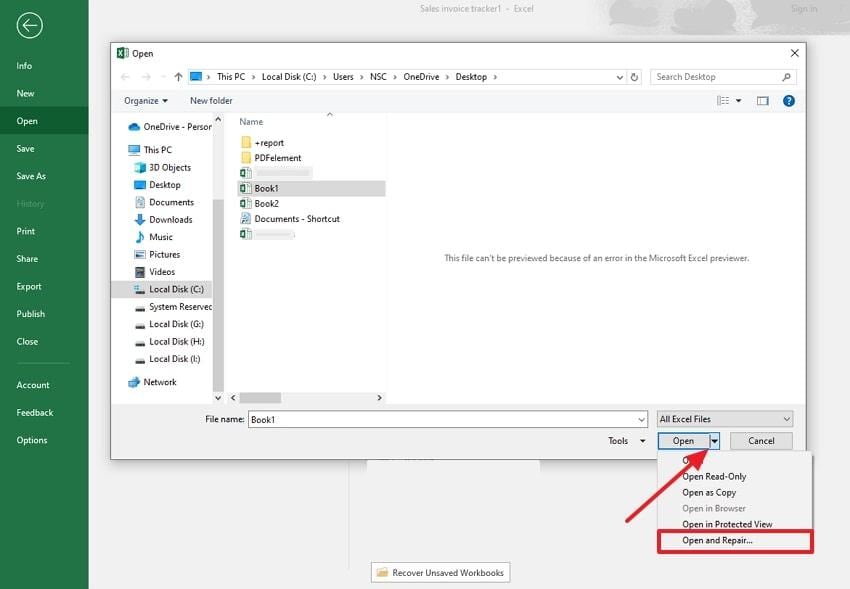Image resolution: width=850 pixels, height=589 pixels.
Task: Click NSC in the address path
Action: [378, 77]
